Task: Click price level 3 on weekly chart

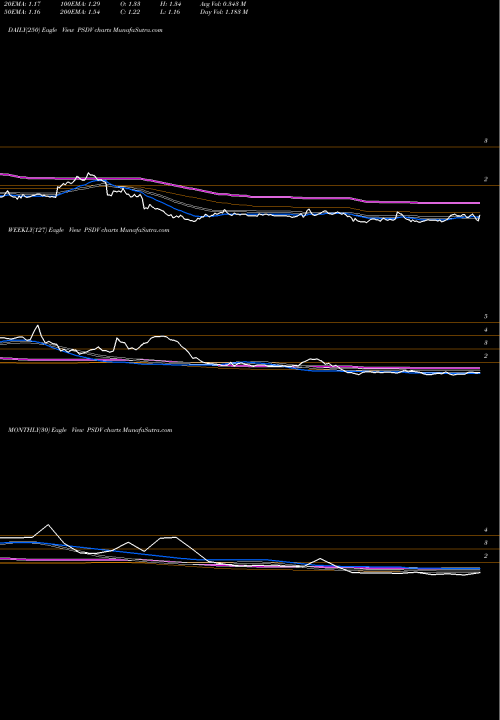Action: point(486,343)
